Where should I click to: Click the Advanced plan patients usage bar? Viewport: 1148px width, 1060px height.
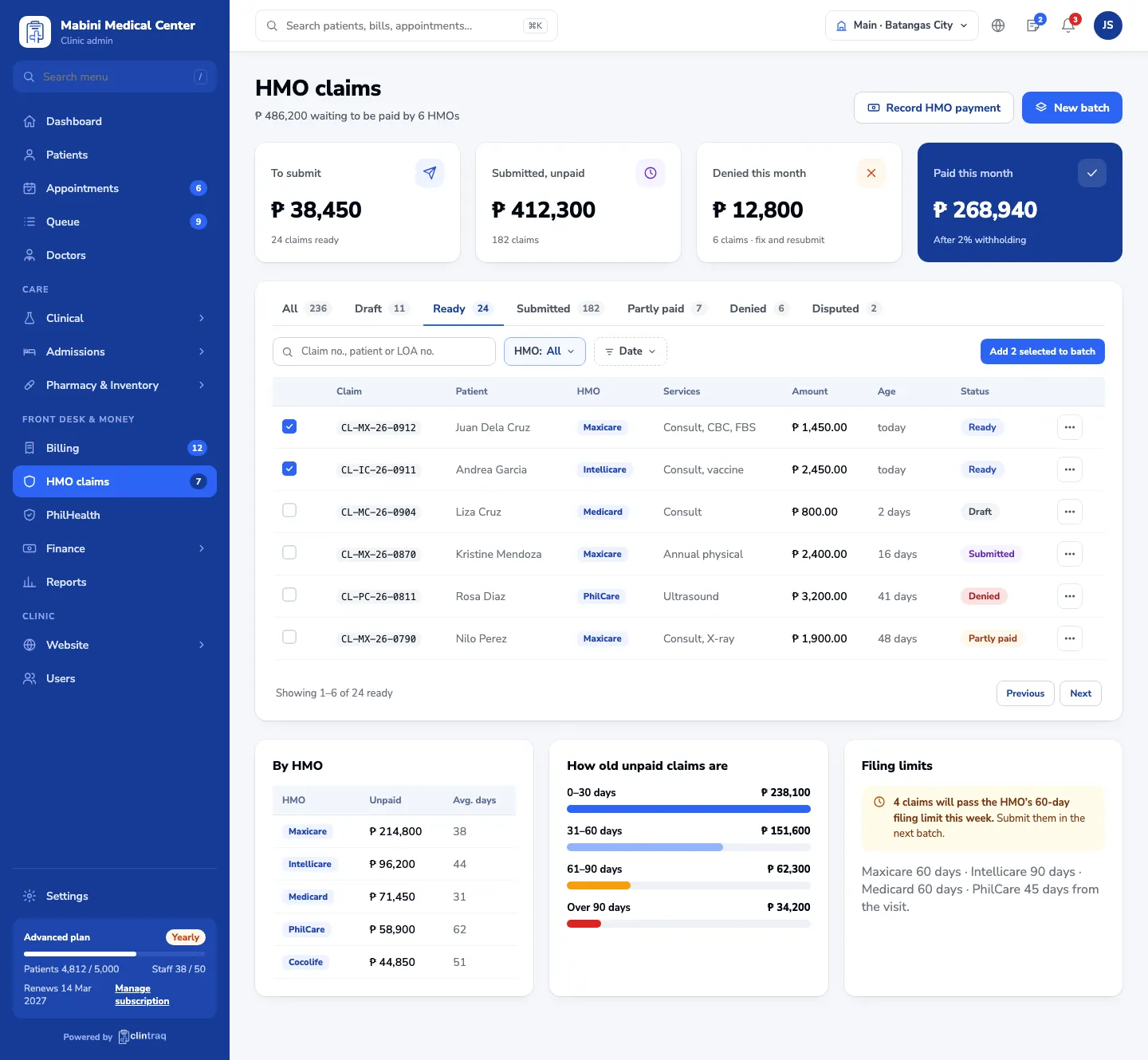(x=115, y=954)
